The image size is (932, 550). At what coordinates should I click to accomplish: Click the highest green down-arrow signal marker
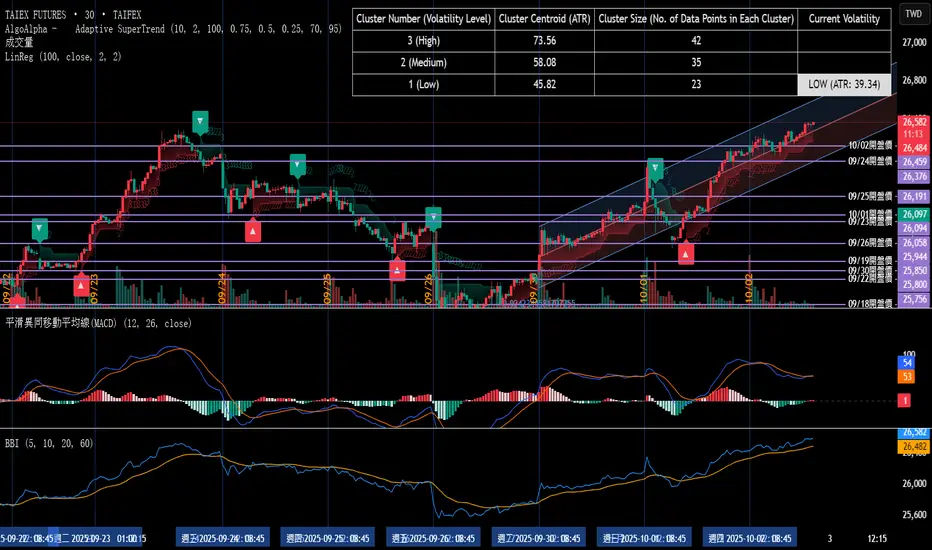coord(201,122)
